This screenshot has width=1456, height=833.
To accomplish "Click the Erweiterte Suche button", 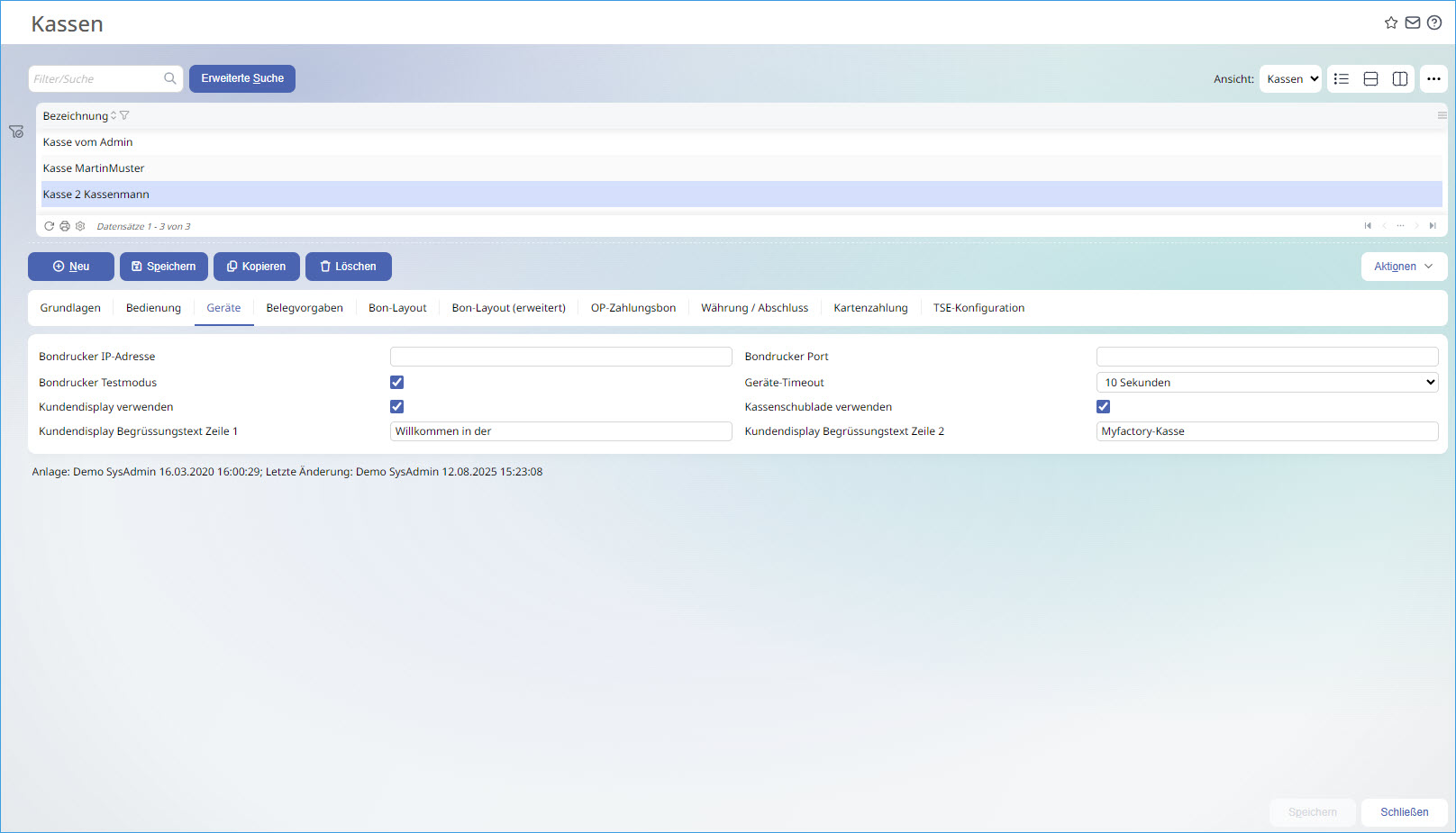I will point(242,78).
